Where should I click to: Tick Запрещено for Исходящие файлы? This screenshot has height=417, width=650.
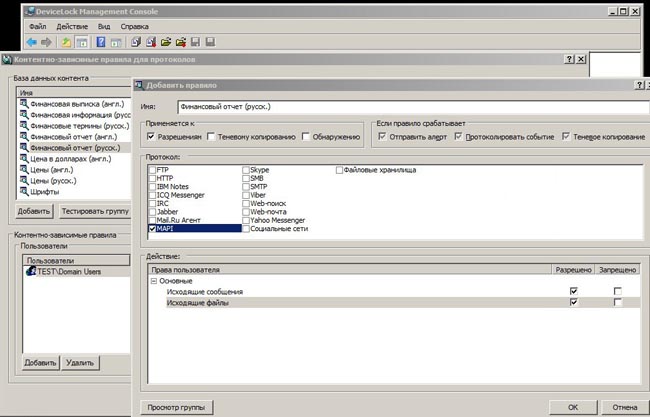click(x=617, y=302)
